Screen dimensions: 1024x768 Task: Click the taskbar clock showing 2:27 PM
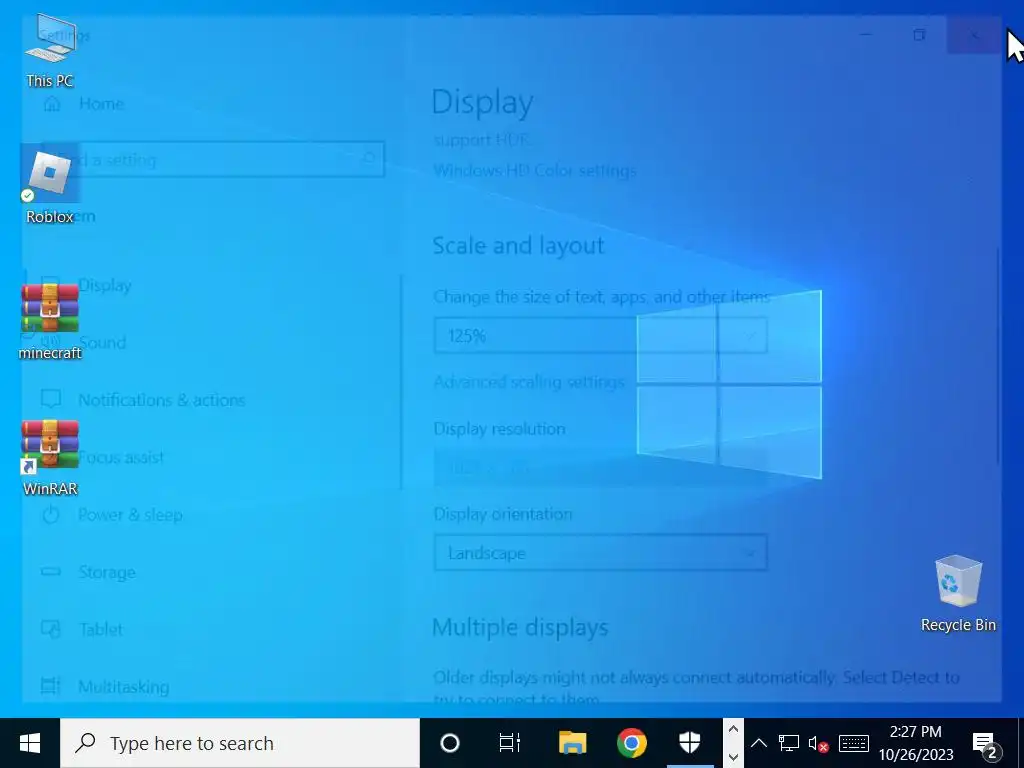coord(916,743)
